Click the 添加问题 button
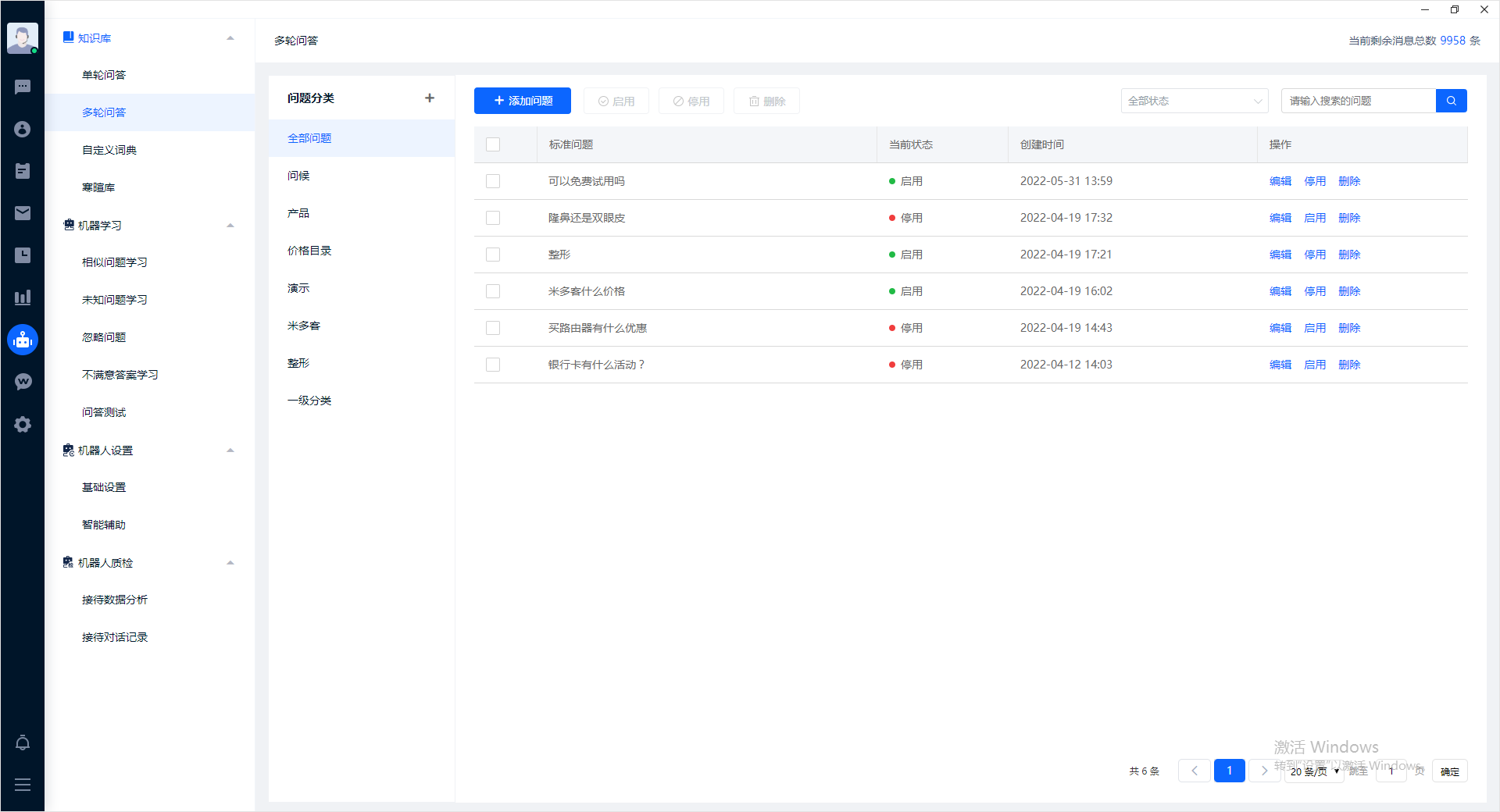1500x812 pixels. (523, 101)
